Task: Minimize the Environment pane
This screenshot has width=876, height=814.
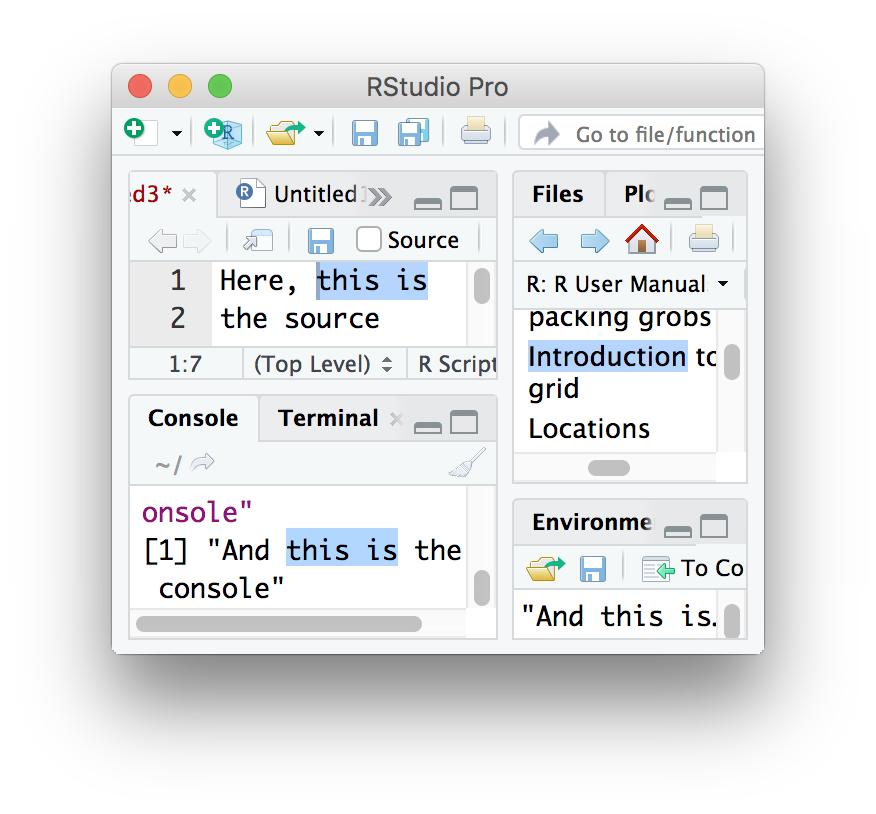Action: 678,531
